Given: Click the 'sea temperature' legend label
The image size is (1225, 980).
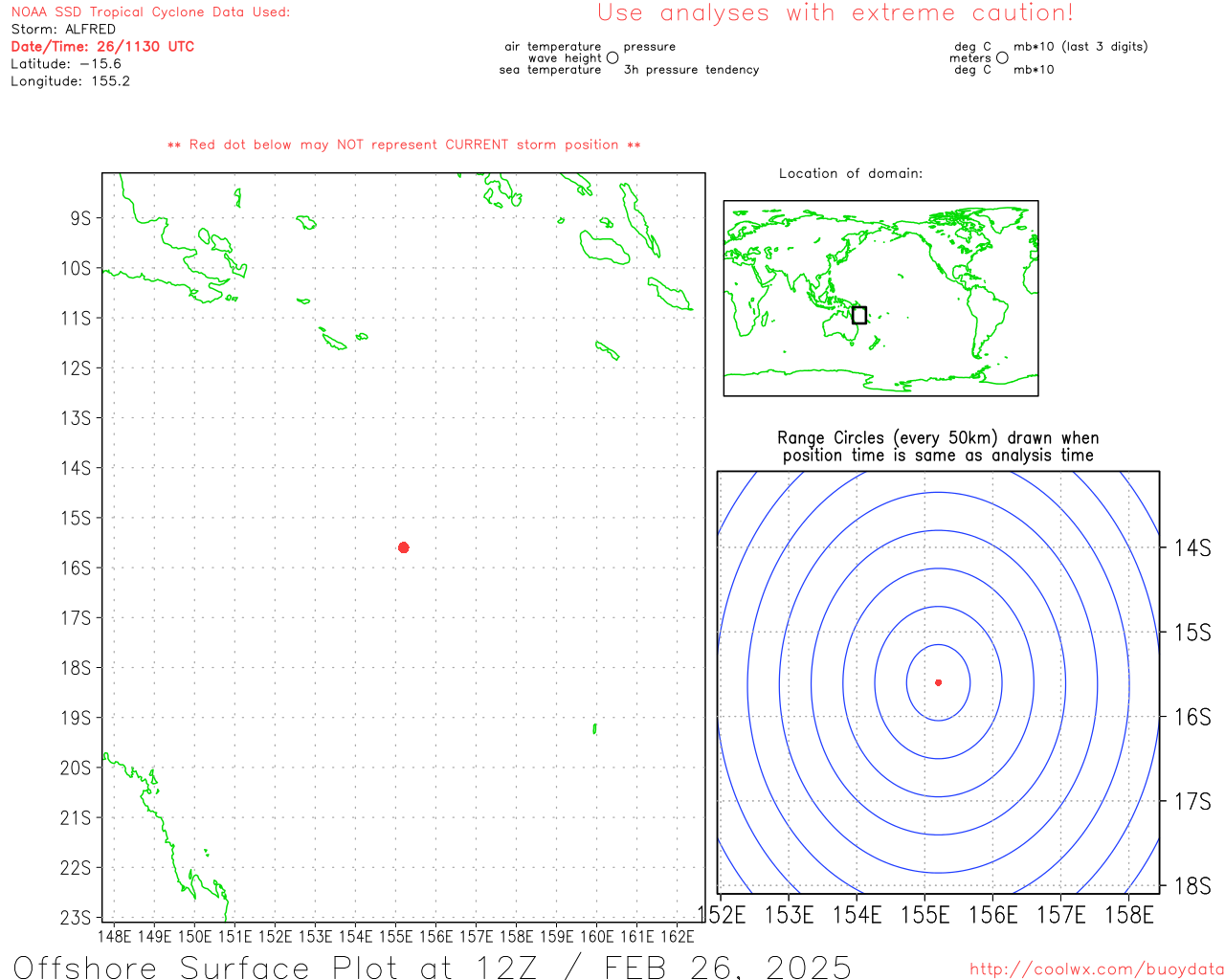Looking at the screenshot, I should (550, 70).
